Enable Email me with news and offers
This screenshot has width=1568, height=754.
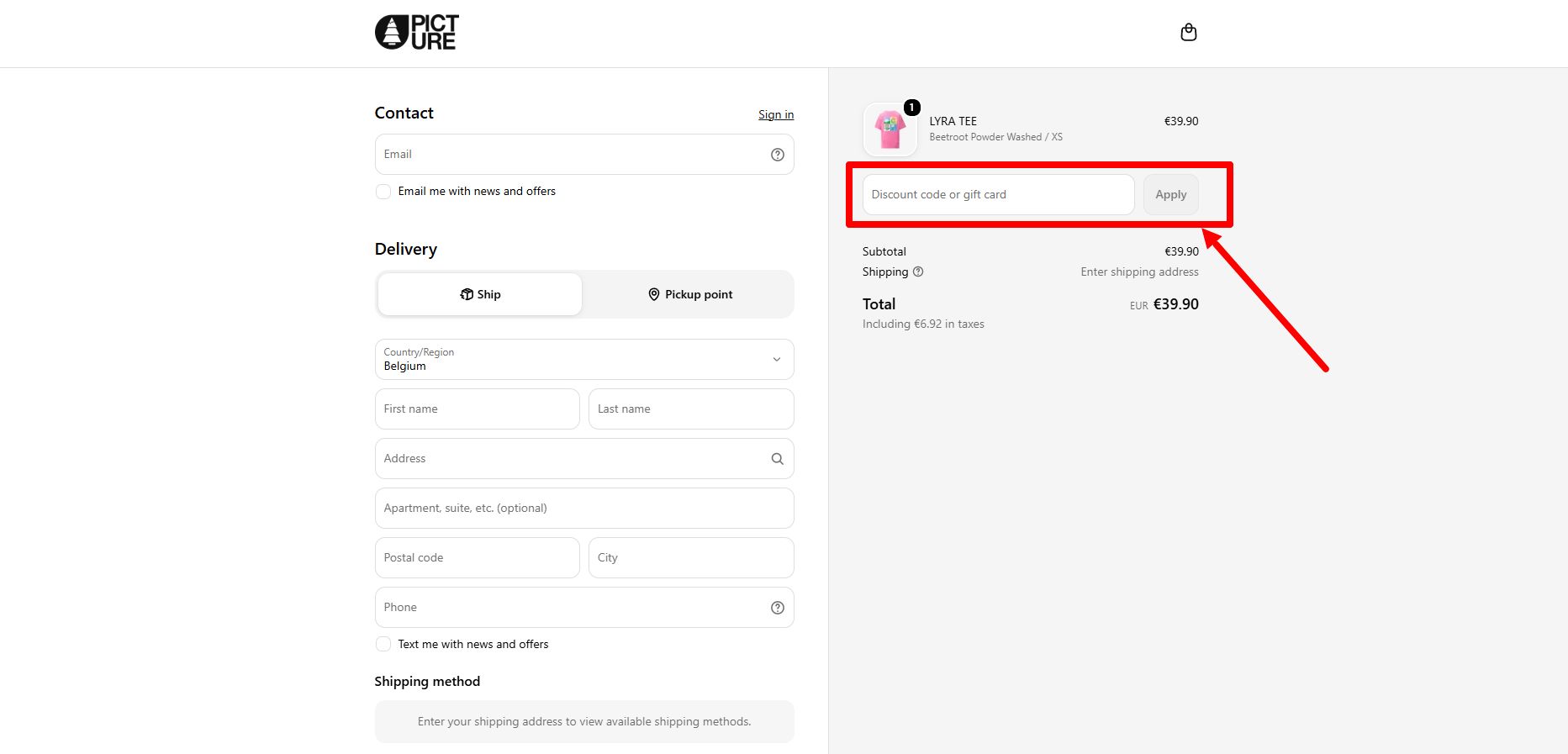tap(383, 192)
